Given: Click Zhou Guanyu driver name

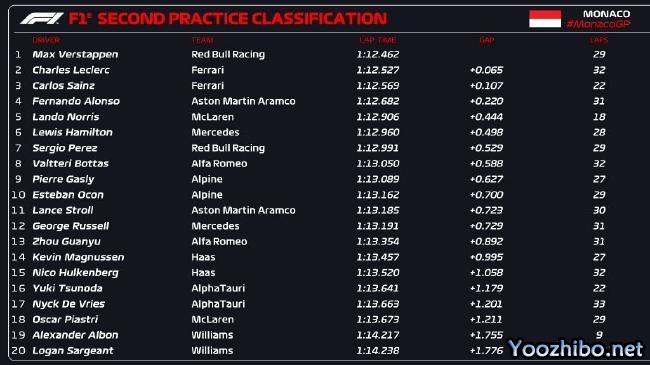Looking at the screenshot, I should coord(66,241).
